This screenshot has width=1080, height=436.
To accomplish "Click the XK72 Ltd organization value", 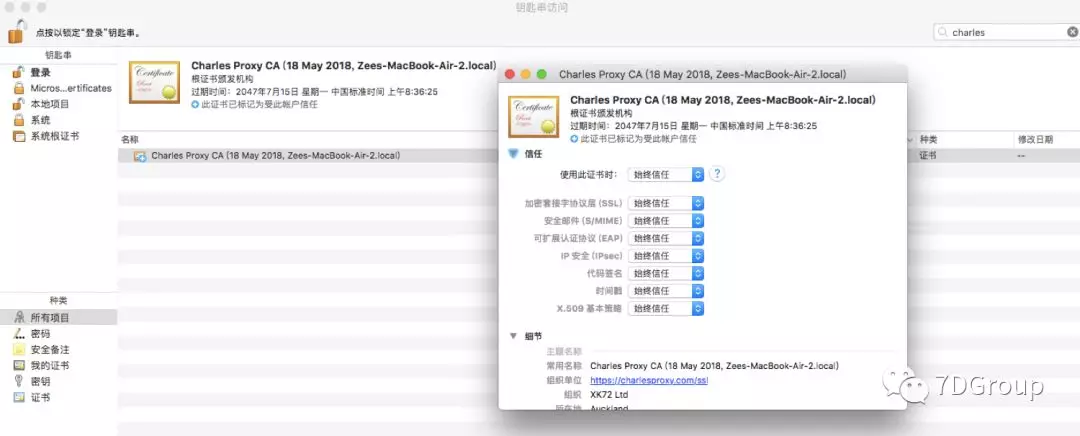I will 609,395.
